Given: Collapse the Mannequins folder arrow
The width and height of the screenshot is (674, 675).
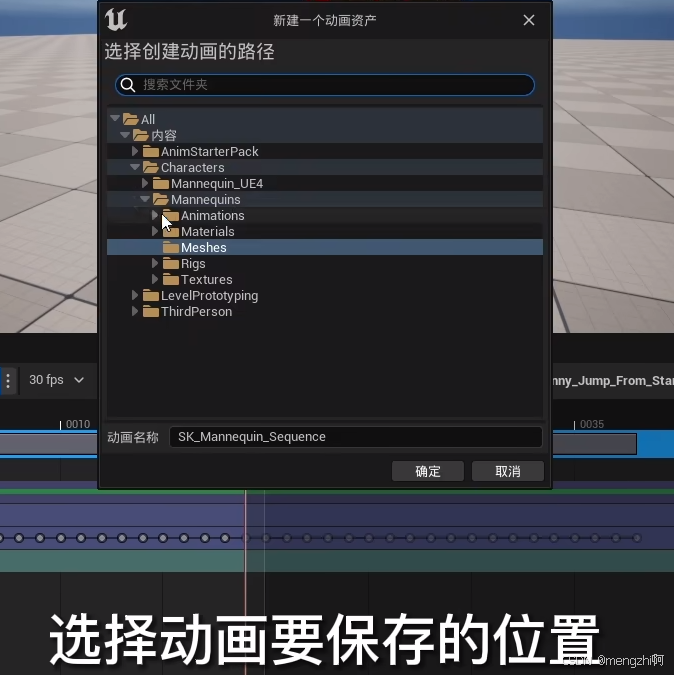Looking at the screenshot, I should tap(145, 199).
